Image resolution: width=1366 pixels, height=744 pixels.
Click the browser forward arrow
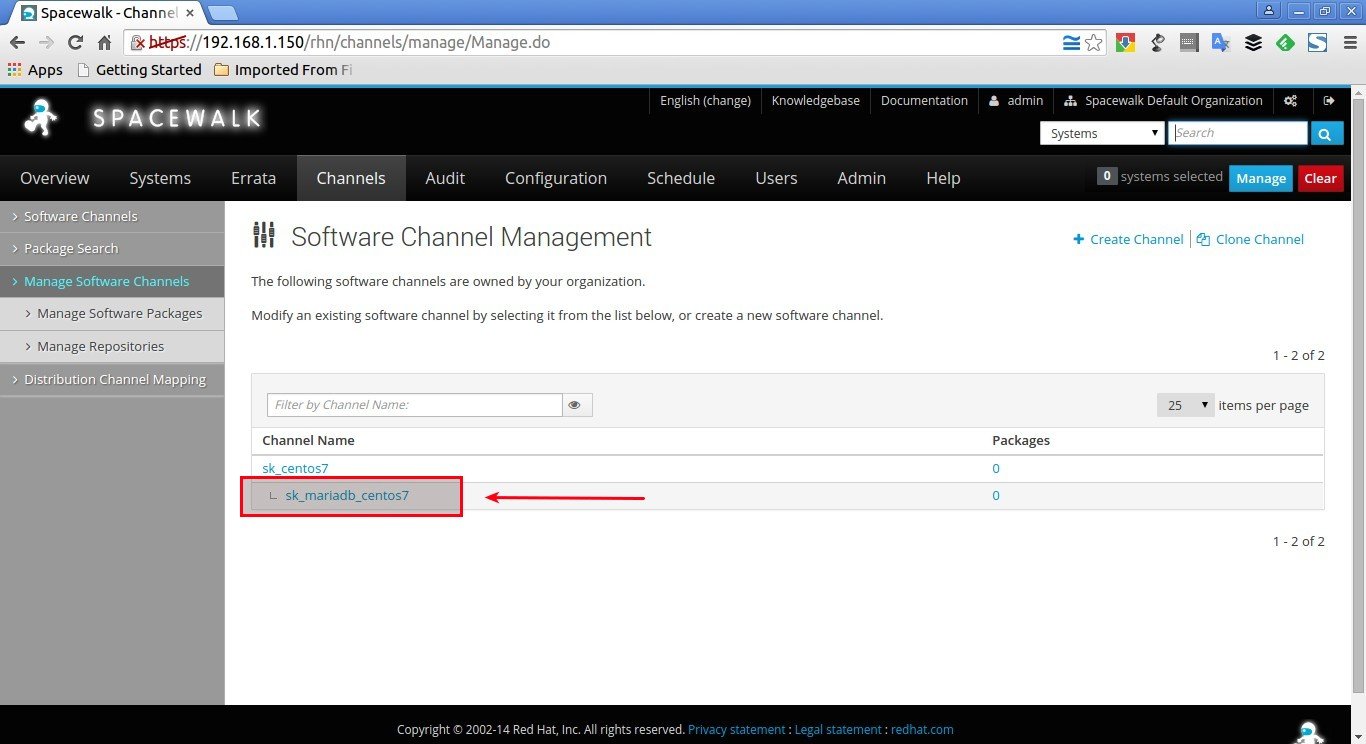tap(46, 43)
